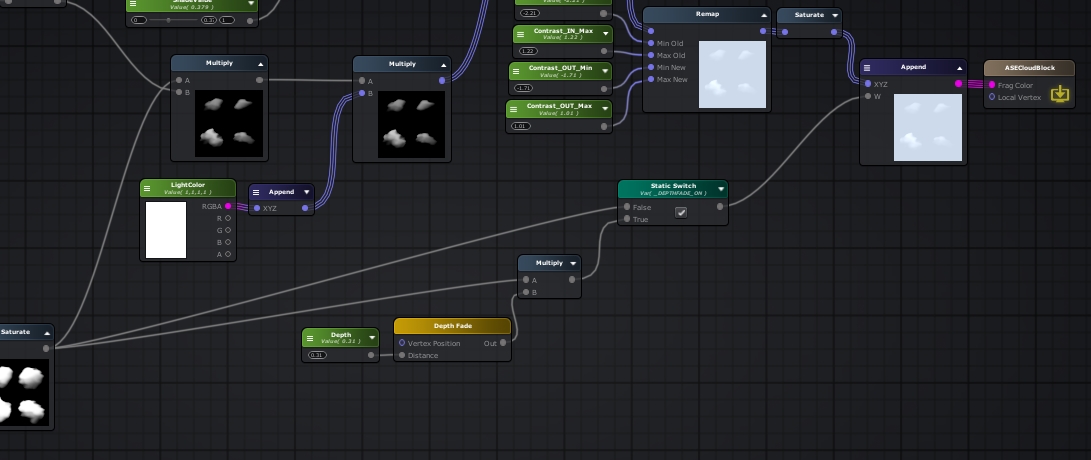Select the Remap node title bar
Image resolution: width=1091 pixels, height=460 pixels.
coord(707,14)
